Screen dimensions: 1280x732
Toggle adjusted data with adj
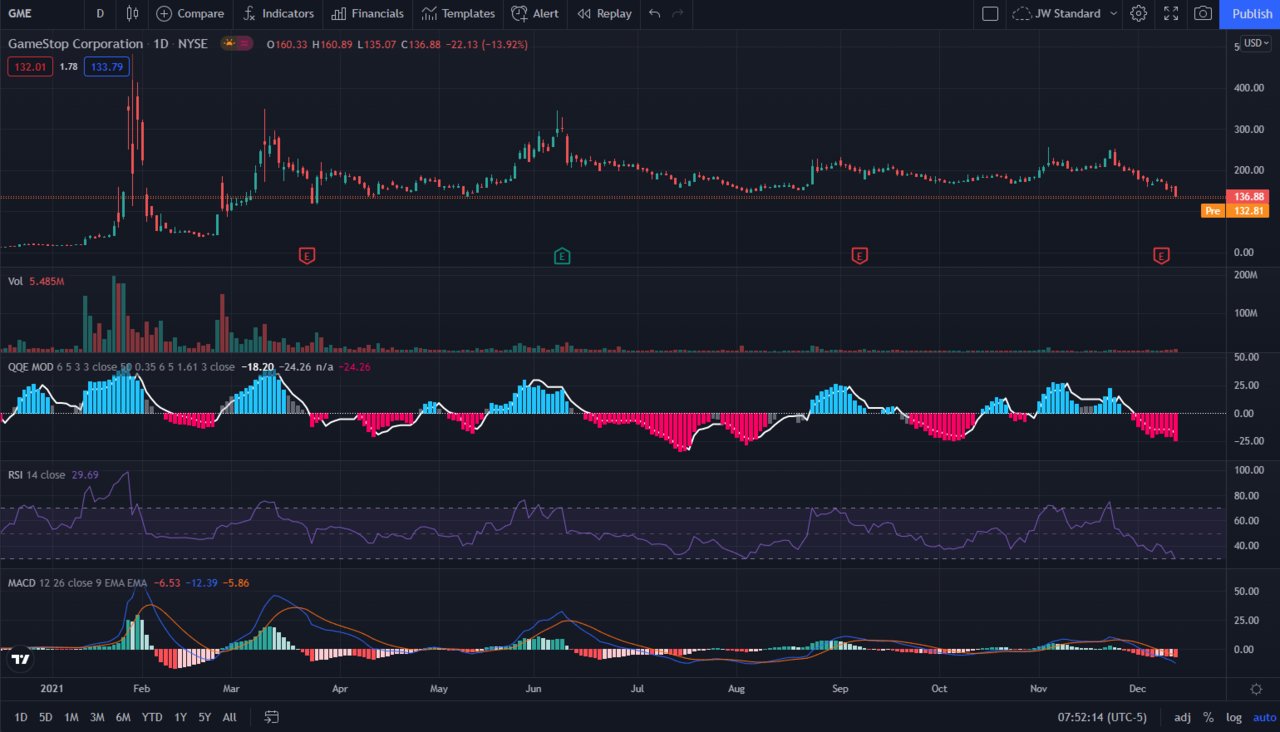pos(1182,717)
